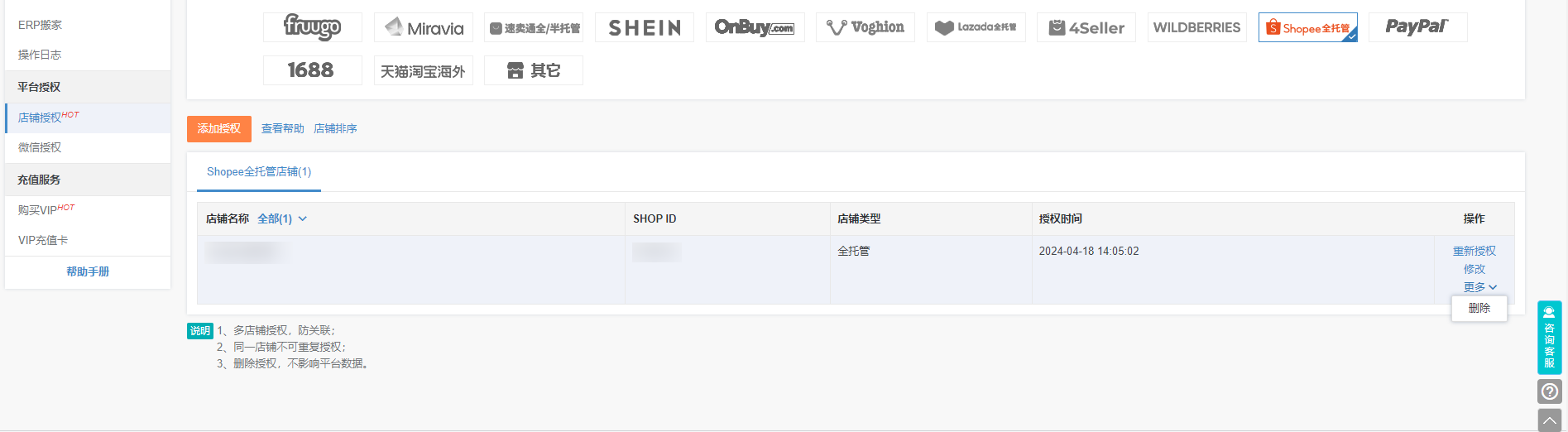Click the orange 添加授权 button

(219, 128)
